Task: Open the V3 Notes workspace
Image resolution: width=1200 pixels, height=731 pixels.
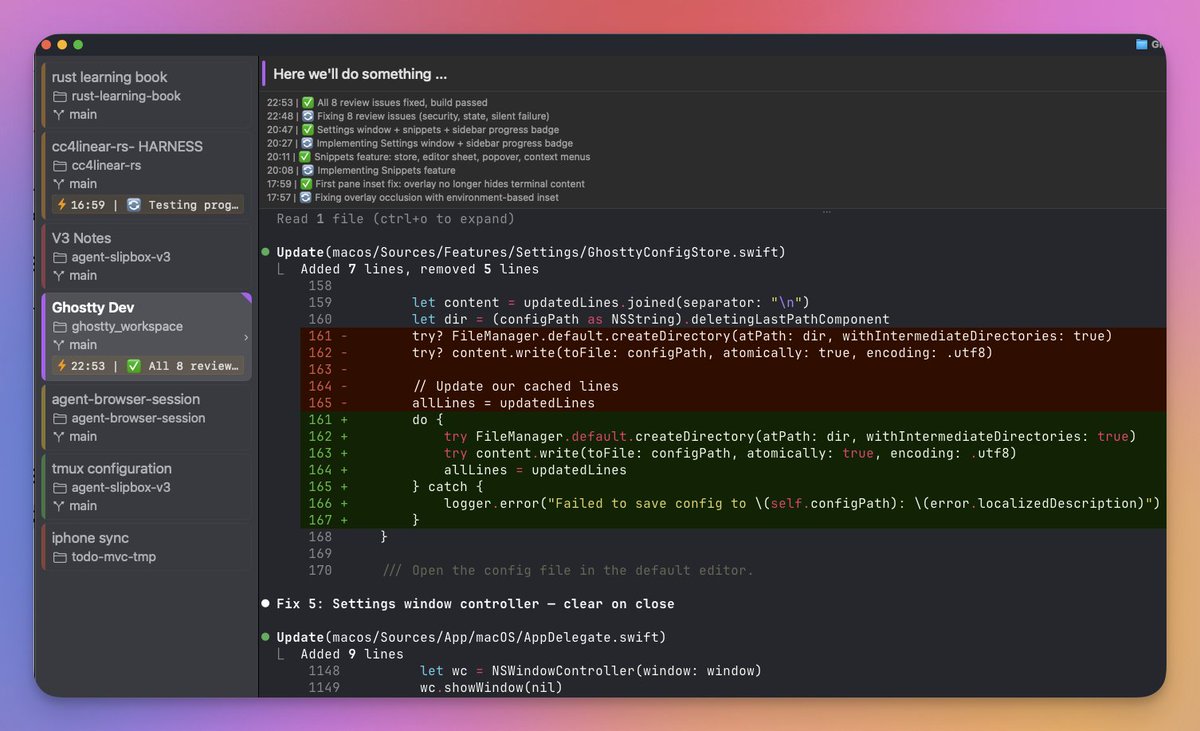Action: point(146,256)
